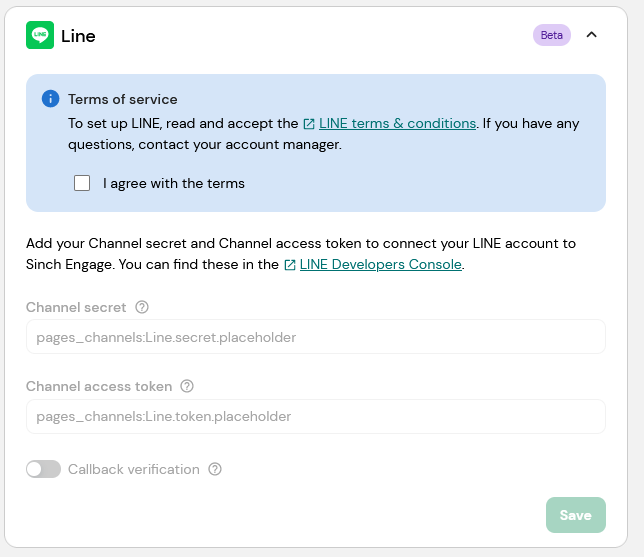
Task: Click external-link icon before LINE terms & conditions
Action: click(x=309, y=124)
